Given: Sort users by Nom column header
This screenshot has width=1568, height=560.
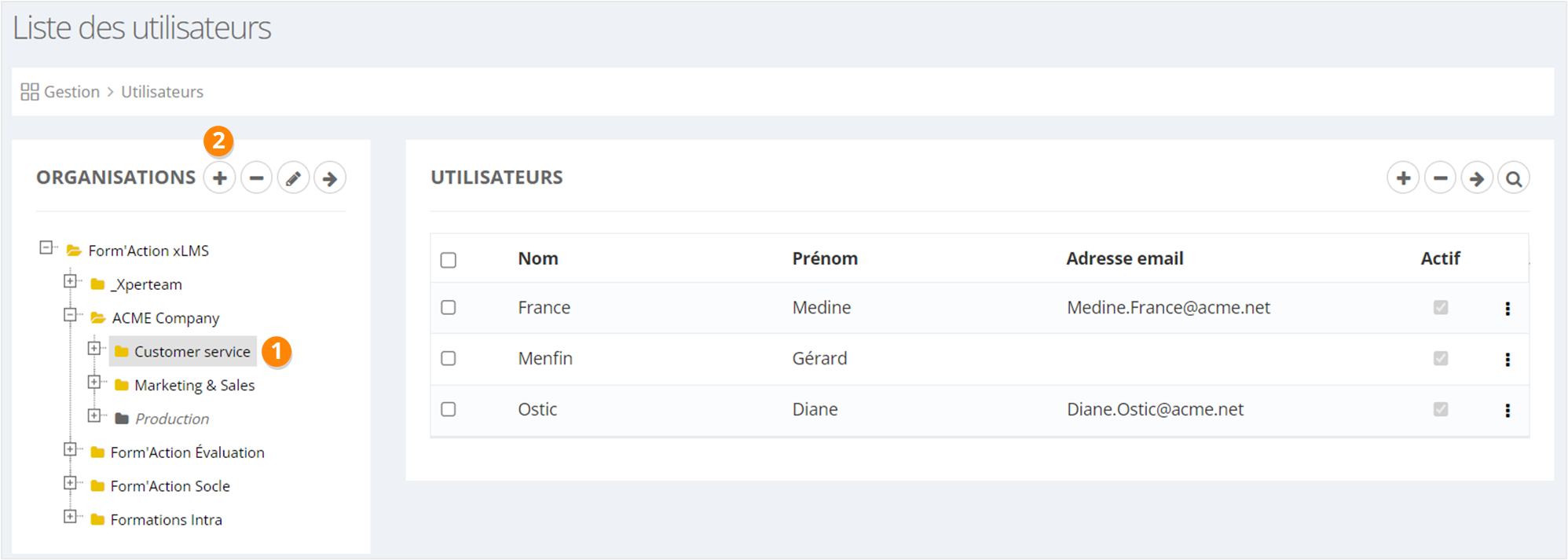Looking at the screenshot, I should [x=538, y=258].
